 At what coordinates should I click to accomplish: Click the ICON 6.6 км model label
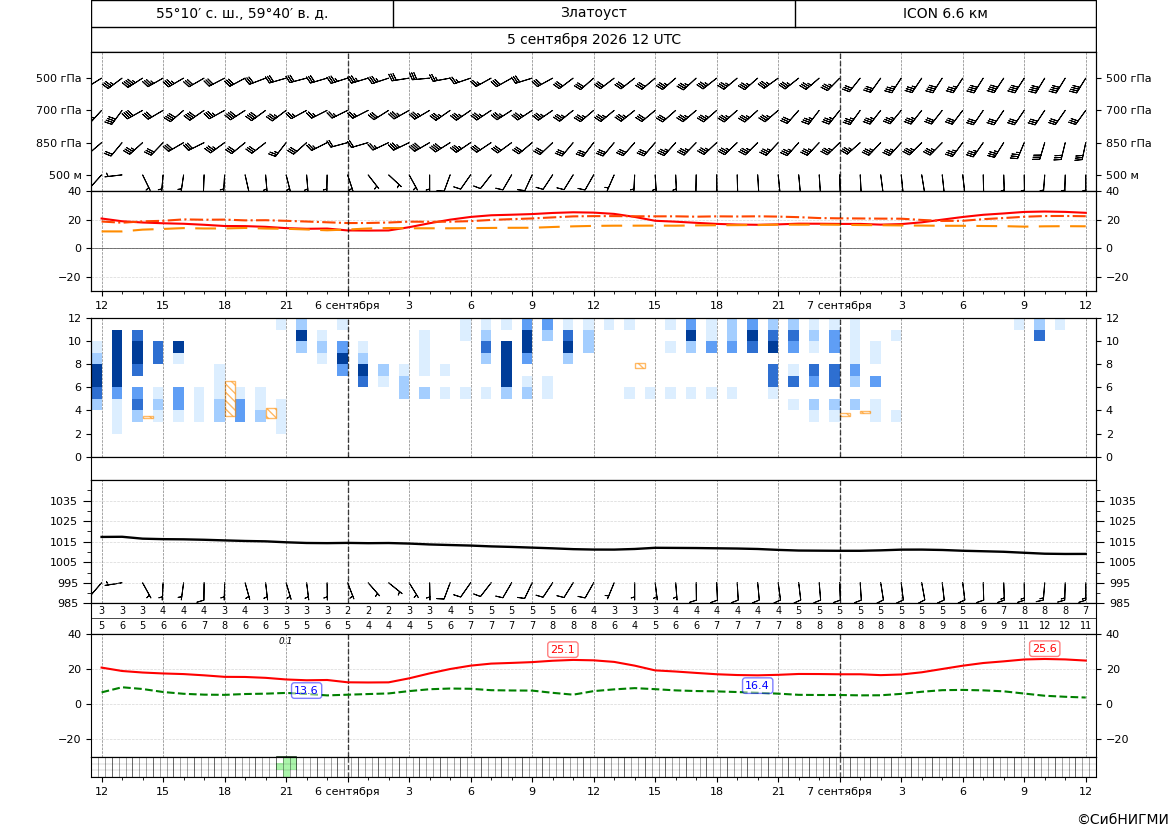click(945, 13)
